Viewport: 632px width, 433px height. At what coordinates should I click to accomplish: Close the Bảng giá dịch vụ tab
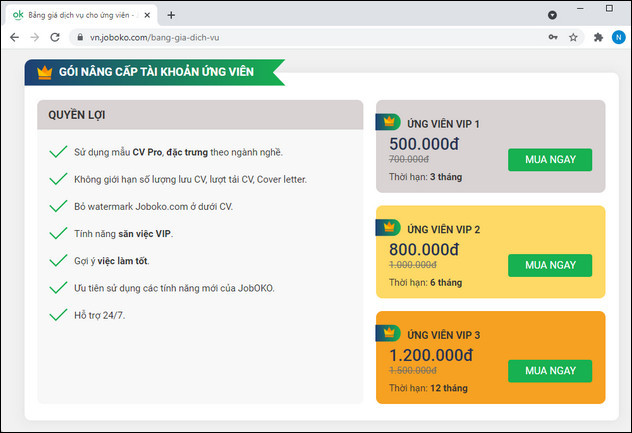(147, 15)
